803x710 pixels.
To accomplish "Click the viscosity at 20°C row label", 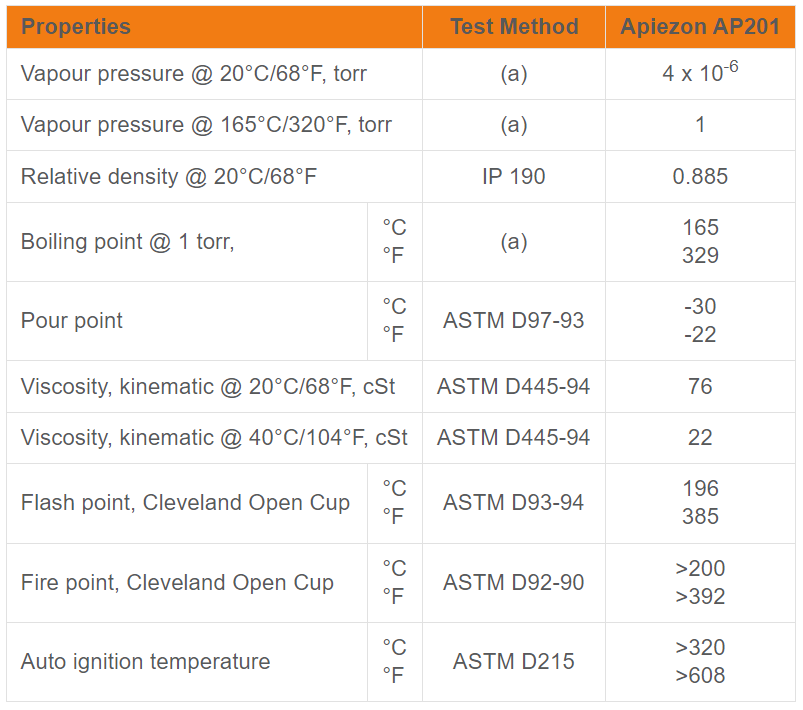I will (x=208, y=386).
